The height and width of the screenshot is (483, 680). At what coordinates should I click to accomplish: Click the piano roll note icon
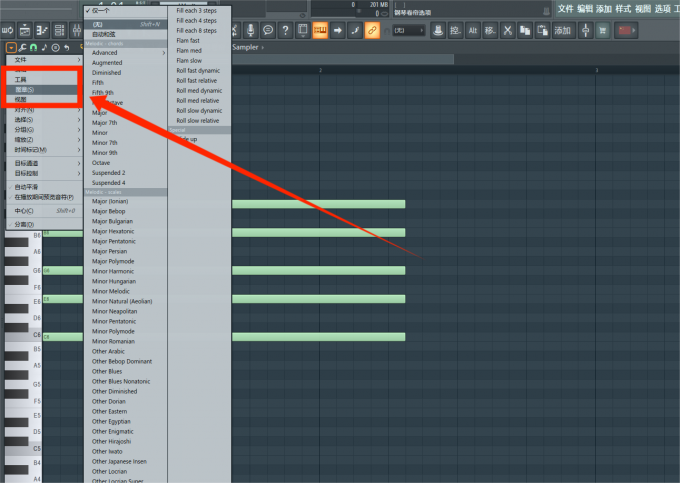(x=44, y=47)
